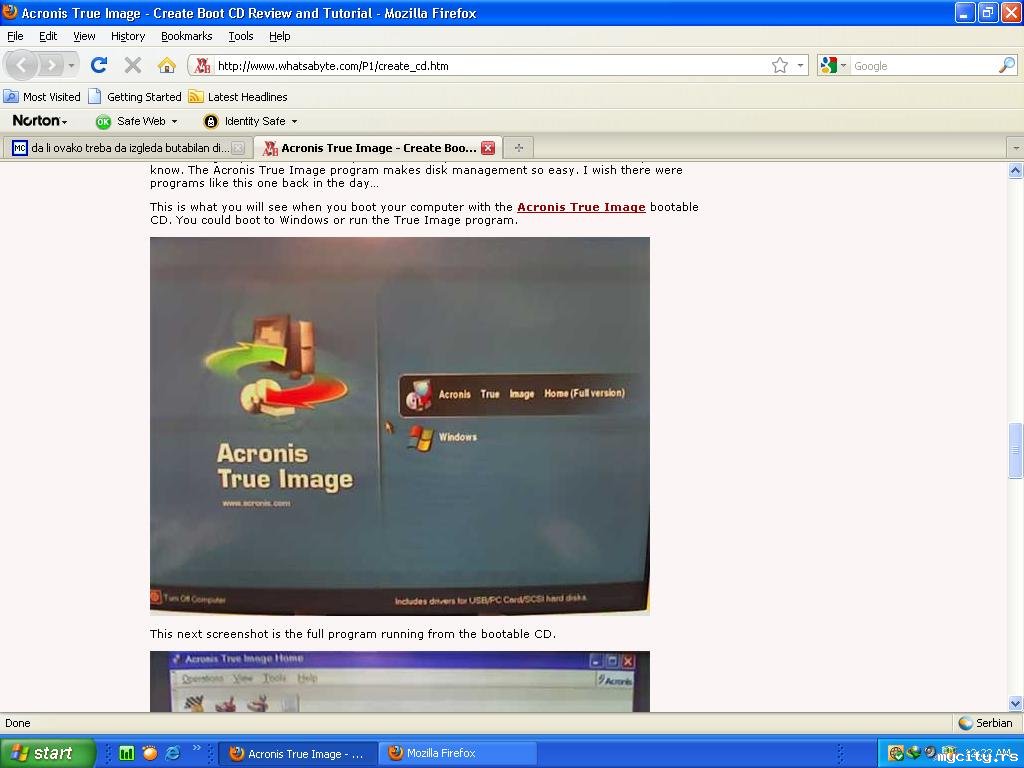Follow the Acronis True Image hyperlink
The image size is (1024, 768).
click(x=581, y=207)
